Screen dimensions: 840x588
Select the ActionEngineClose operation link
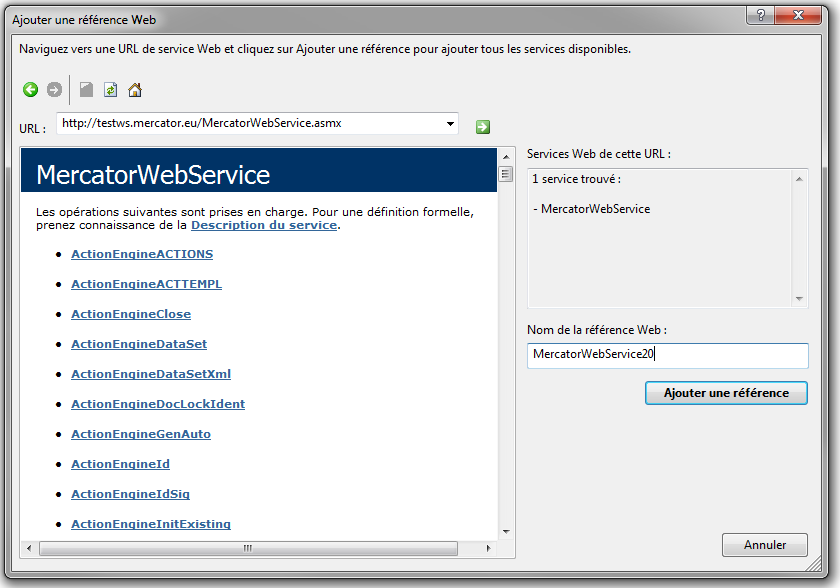point(131,314)
